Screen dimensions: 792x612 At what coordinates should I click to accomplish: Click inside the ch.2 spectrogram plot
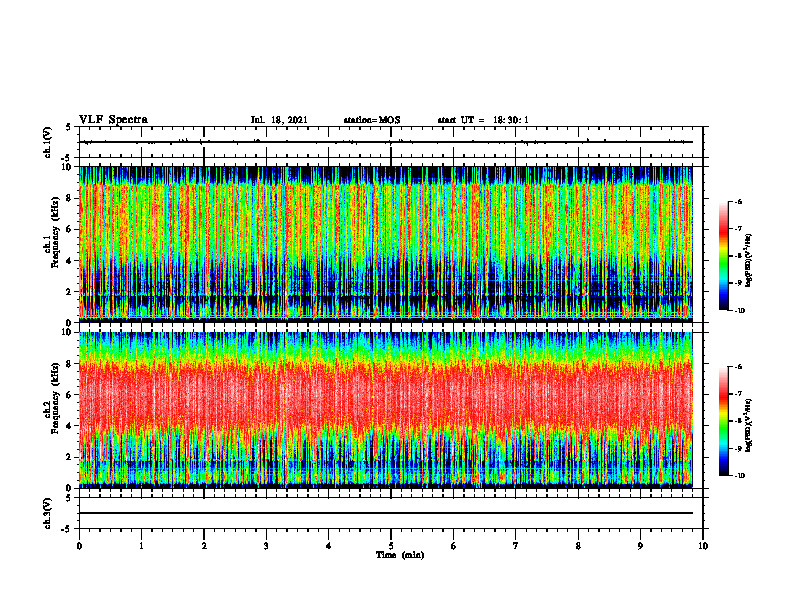386,409
